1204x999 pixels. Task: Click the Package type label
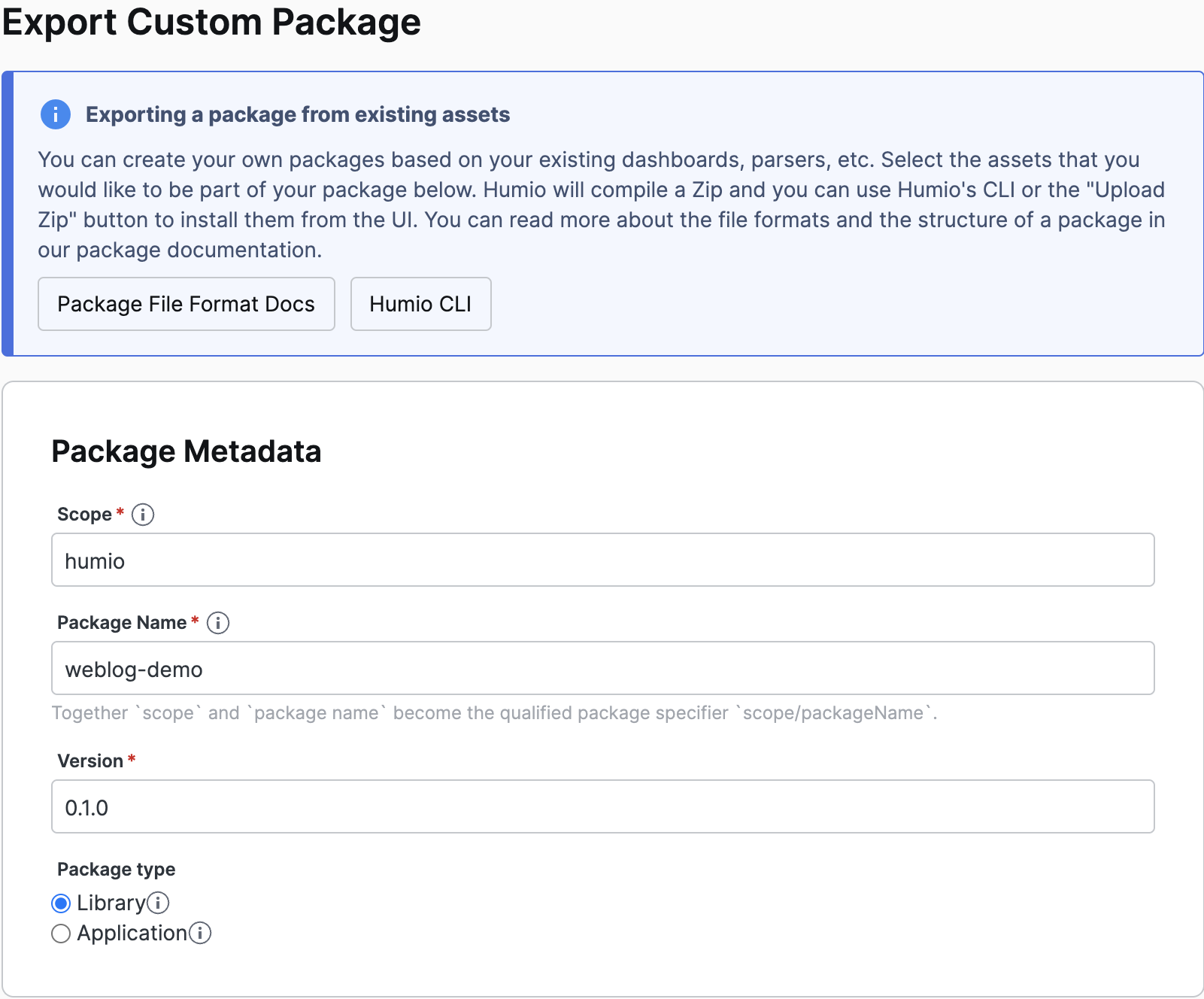click(117, 870)
